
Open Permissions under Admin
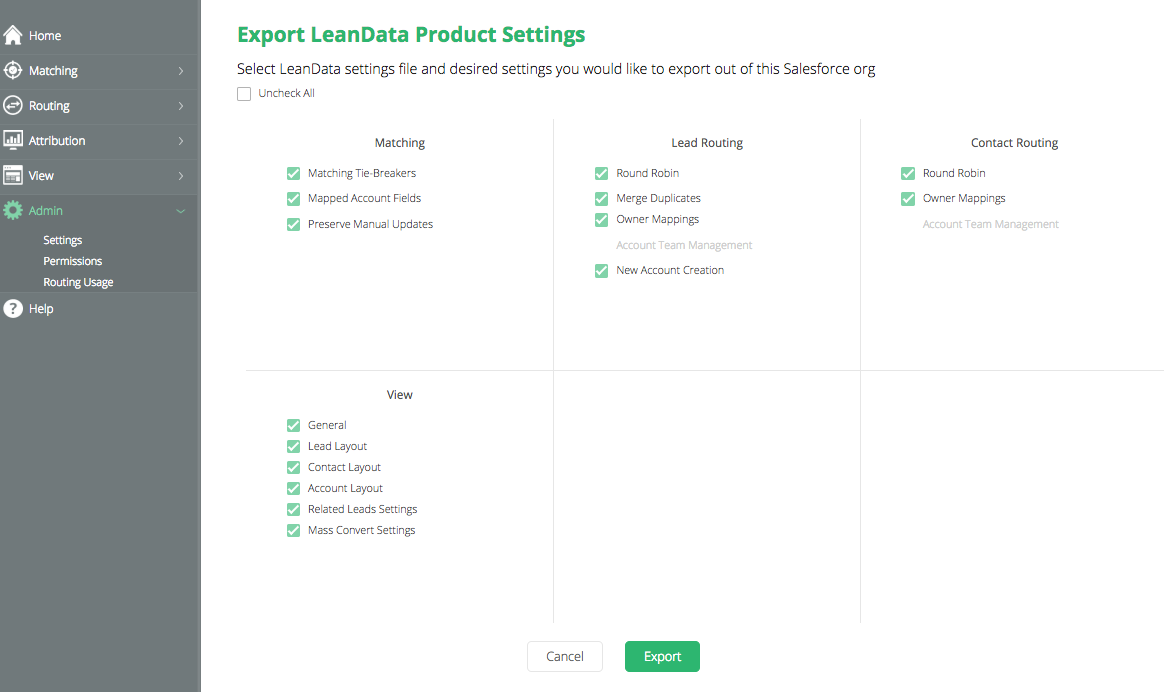pyautogui.click(x=73, y=261)
